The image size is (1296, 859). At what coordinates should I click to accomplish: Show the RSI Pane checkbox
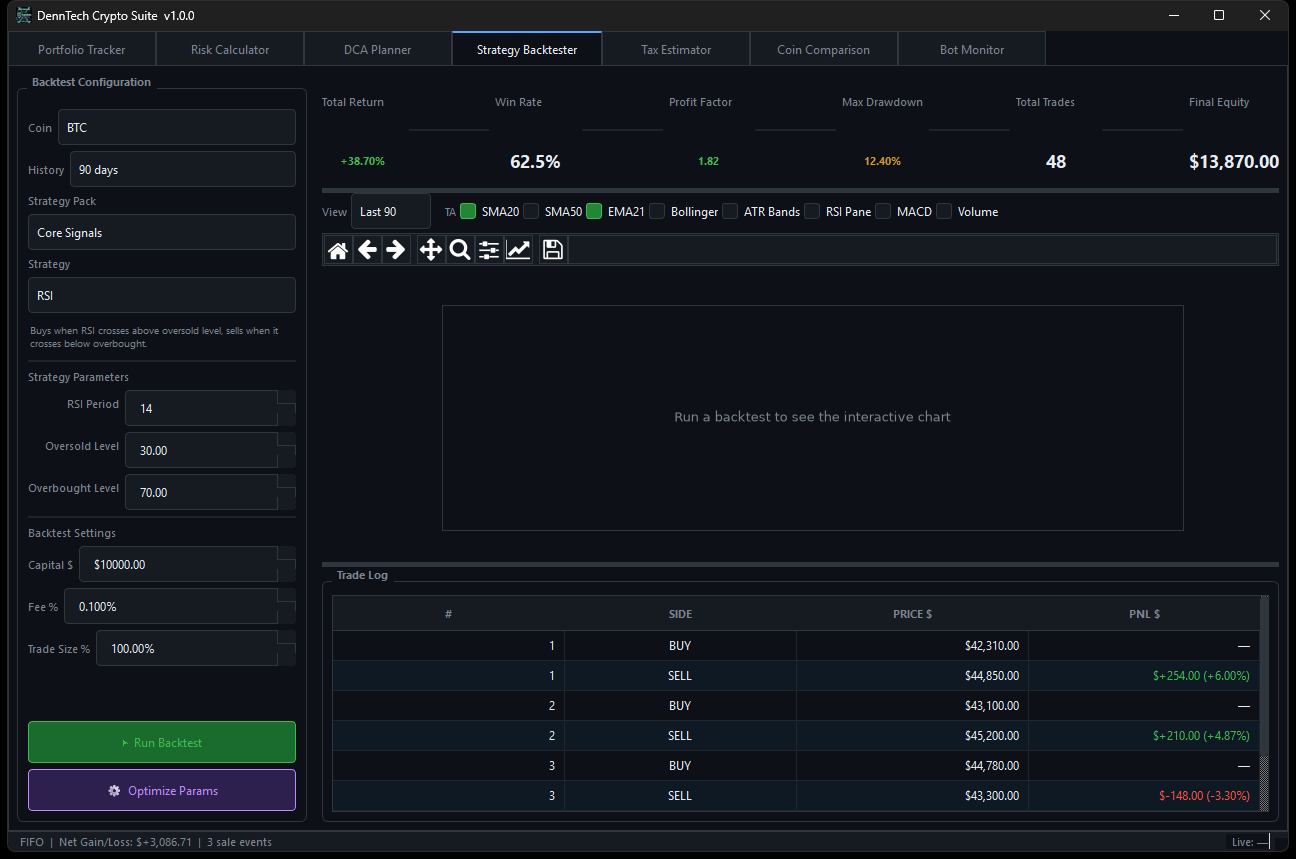(x=812, y=211)
